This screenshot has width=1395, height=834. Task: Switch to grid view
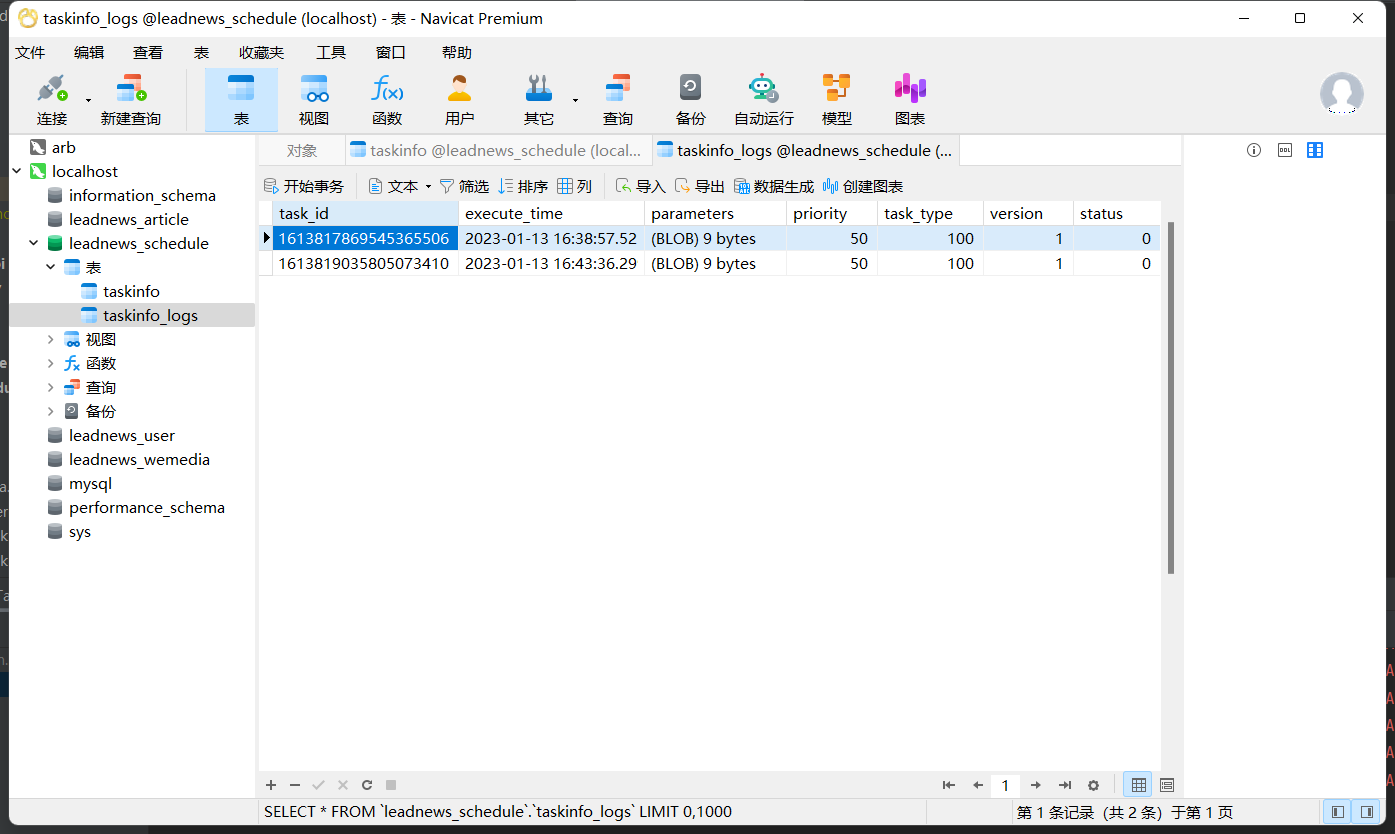coord(1138,785)
